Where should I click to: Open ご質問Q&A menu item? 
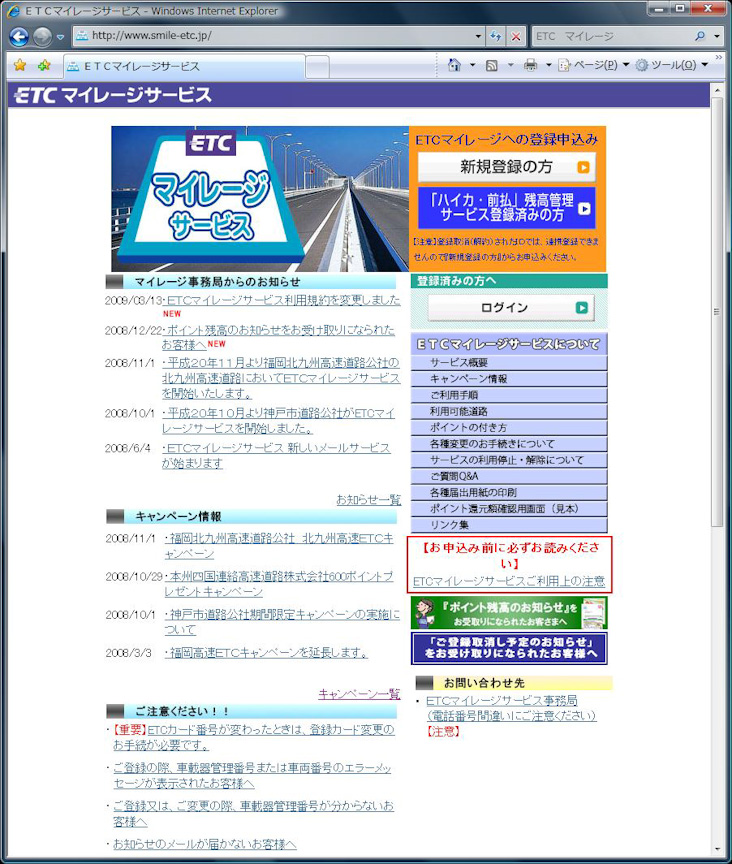509,477
